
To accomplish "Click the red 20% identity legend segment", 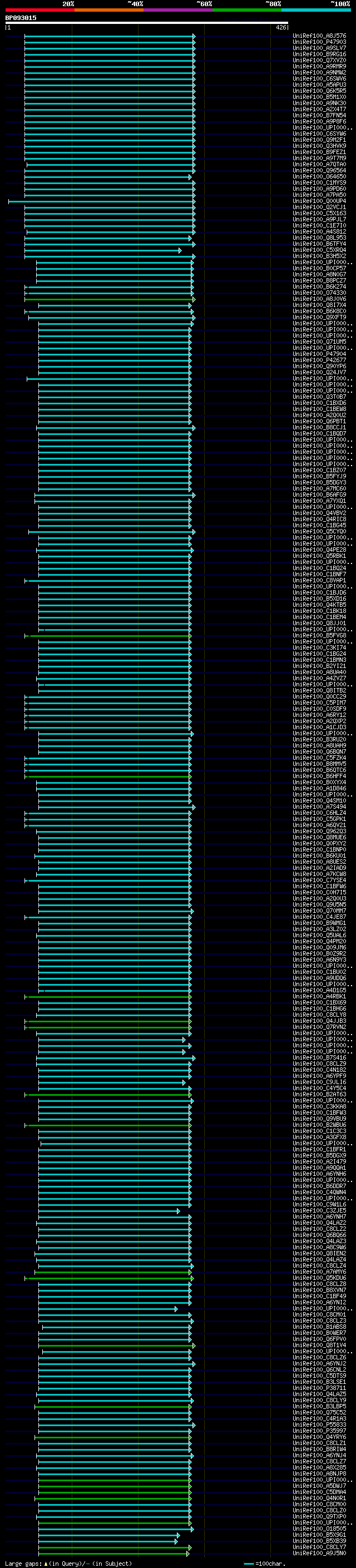I will coord(39,10).
